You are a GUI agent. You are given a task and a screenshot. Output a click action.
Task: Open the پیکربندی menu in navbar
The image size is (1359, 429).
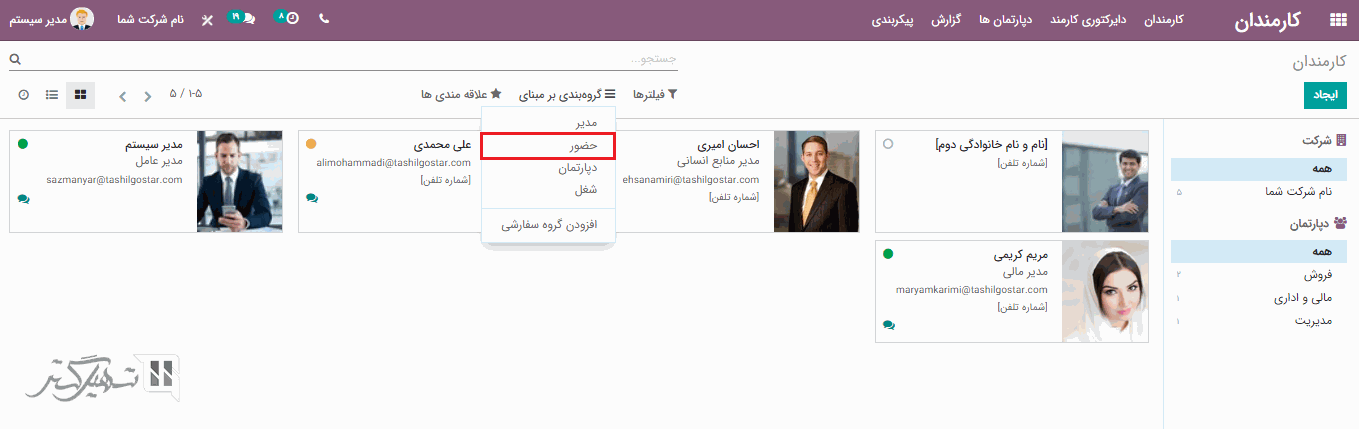[x=892, y=20]
